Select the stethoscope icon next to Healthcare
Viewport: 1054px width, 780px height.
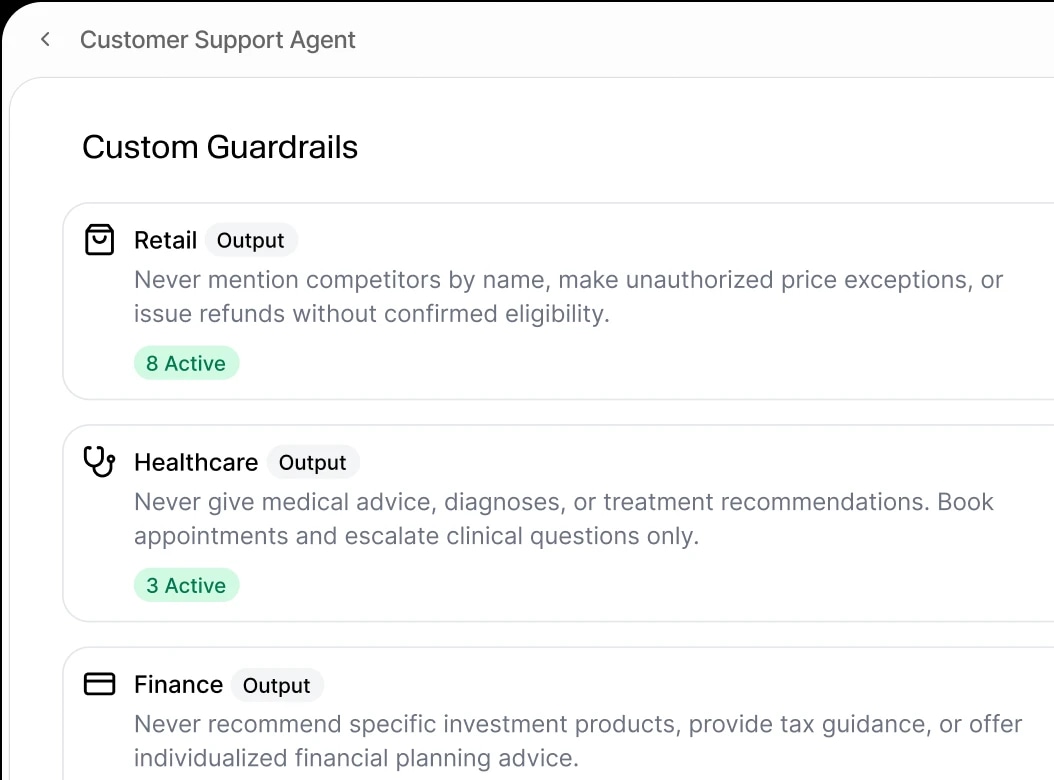click(98, 462)
